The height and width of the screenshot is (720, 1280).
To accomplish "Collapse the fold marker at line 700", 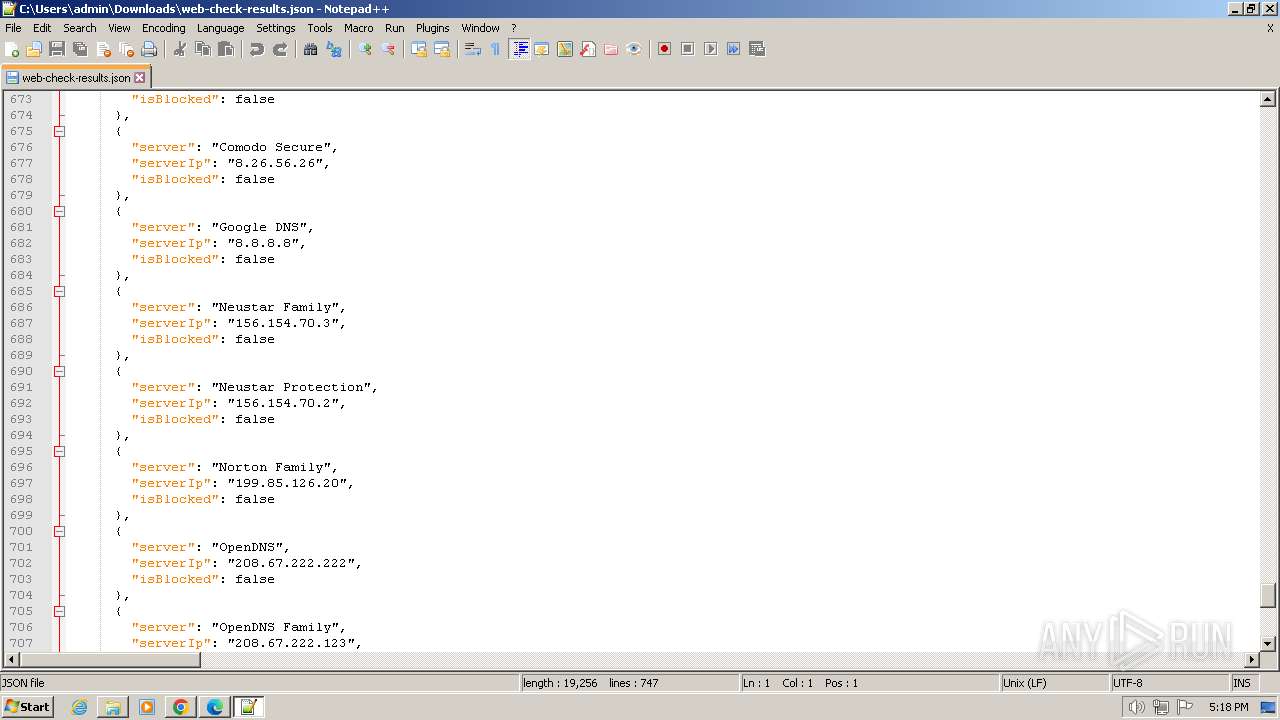I will click(60, 531).
